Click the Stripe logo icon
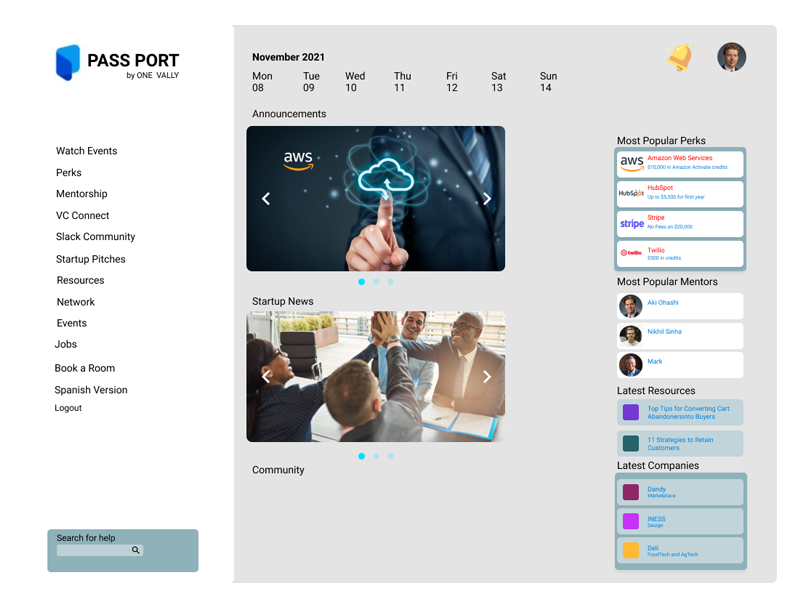This screenshot has height=600, width=800. pyautogui.click(x=630, y=223)
